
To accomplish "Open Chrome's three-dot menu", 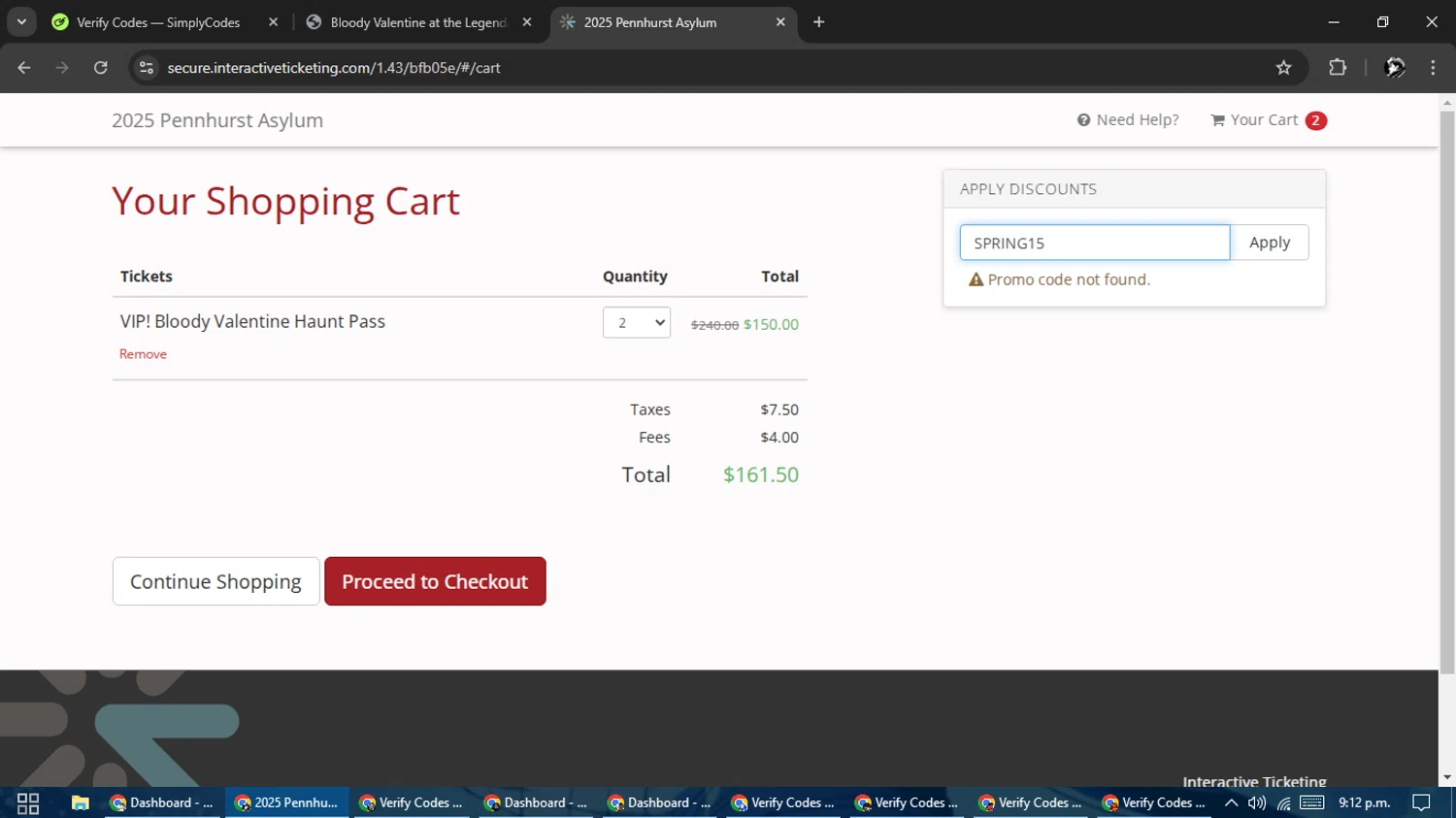I will (x=1433, y=68).
